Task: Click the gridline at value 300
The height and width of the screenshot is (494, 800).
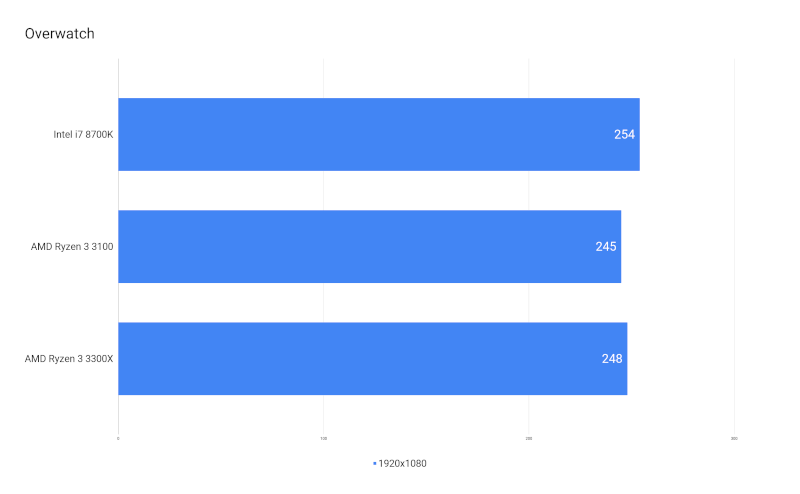Action: (x=734, y=246)
